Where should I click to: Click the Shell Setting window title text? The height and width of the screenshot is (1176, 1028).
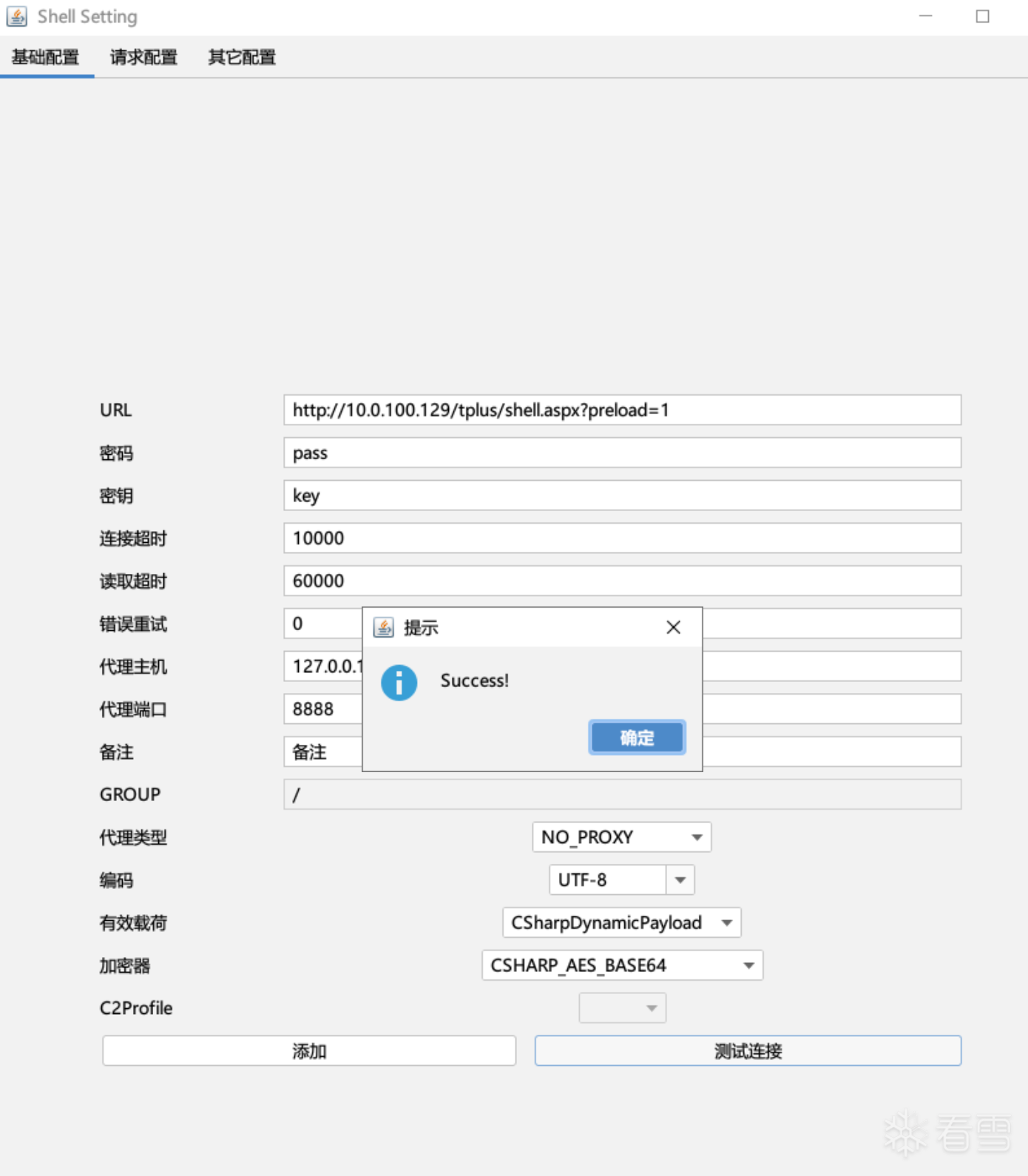point(87,16)
